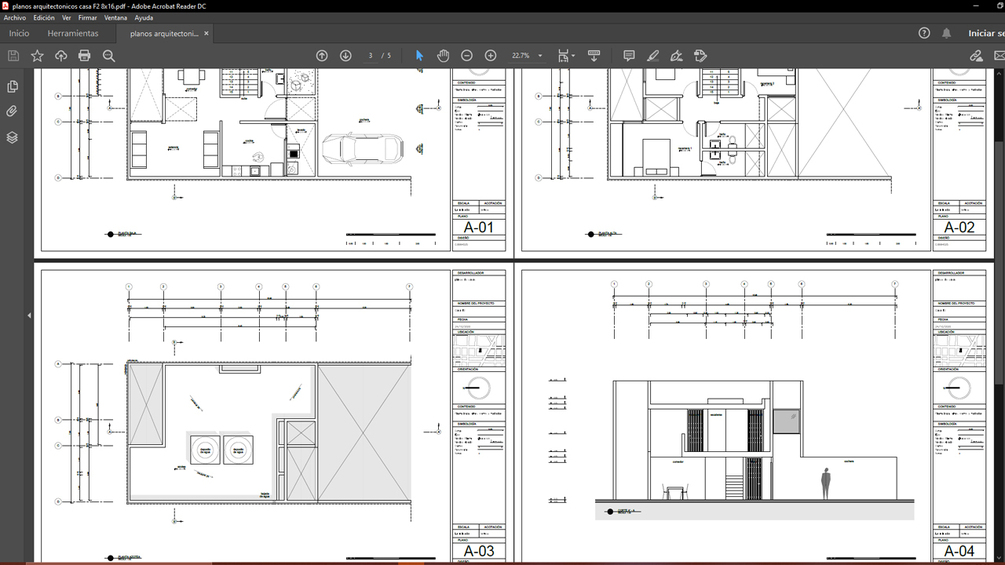The image size is (1005, 565).
Task: Switch to the Herramientas tab
Action: click(x=73, y=33)
